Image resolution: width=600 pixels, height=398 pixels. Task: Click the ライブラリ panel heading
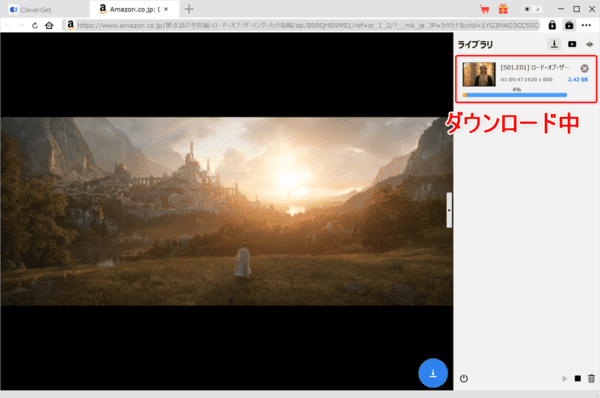point(475,45)
